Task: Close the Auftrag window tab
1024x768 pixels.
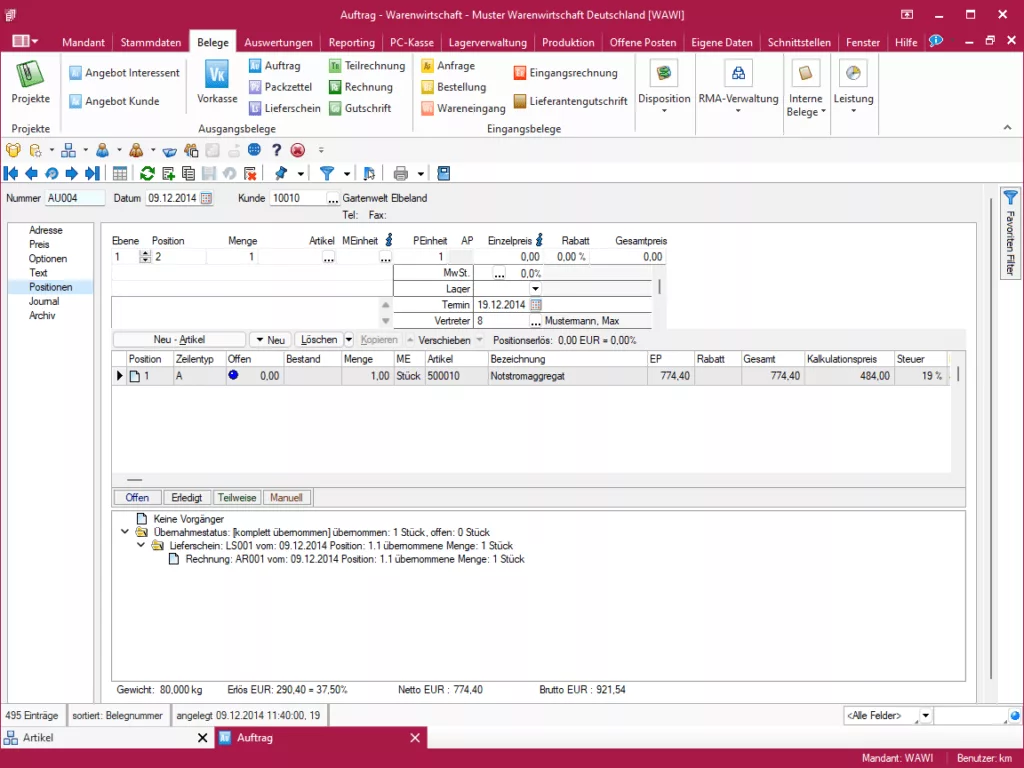Action: [x=415, y=737]
